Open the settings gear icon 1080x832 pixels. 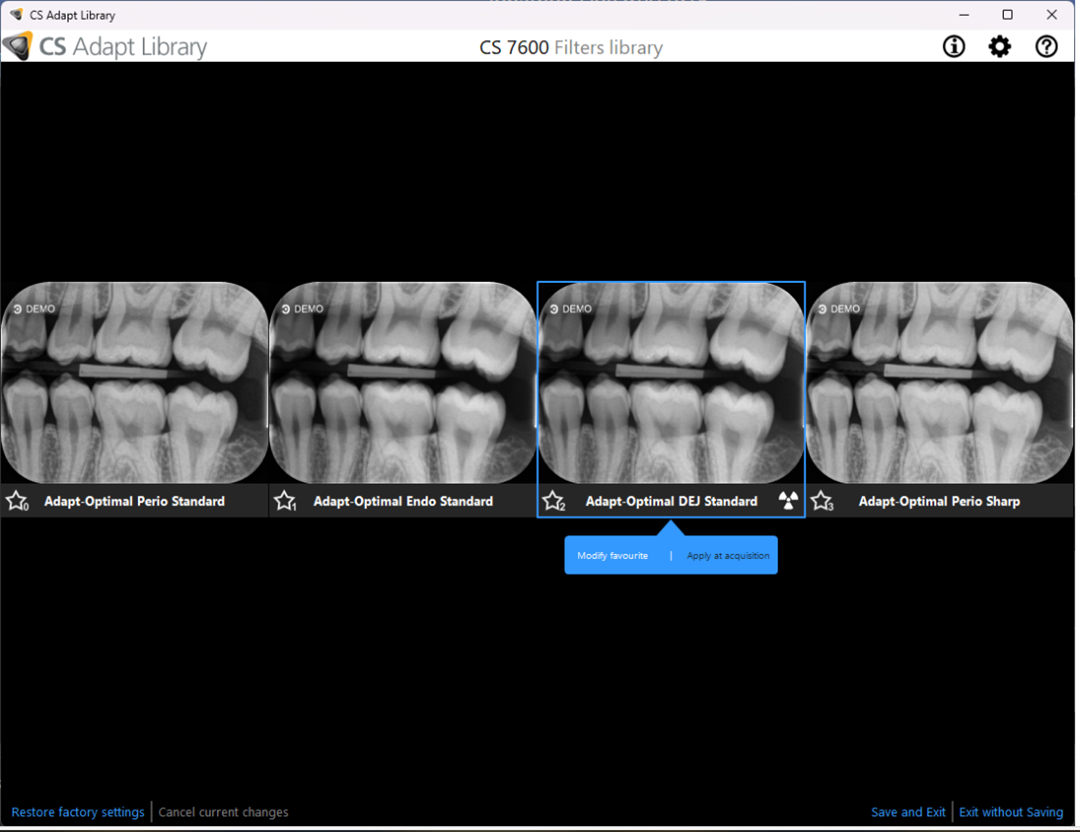[1000, 46]
